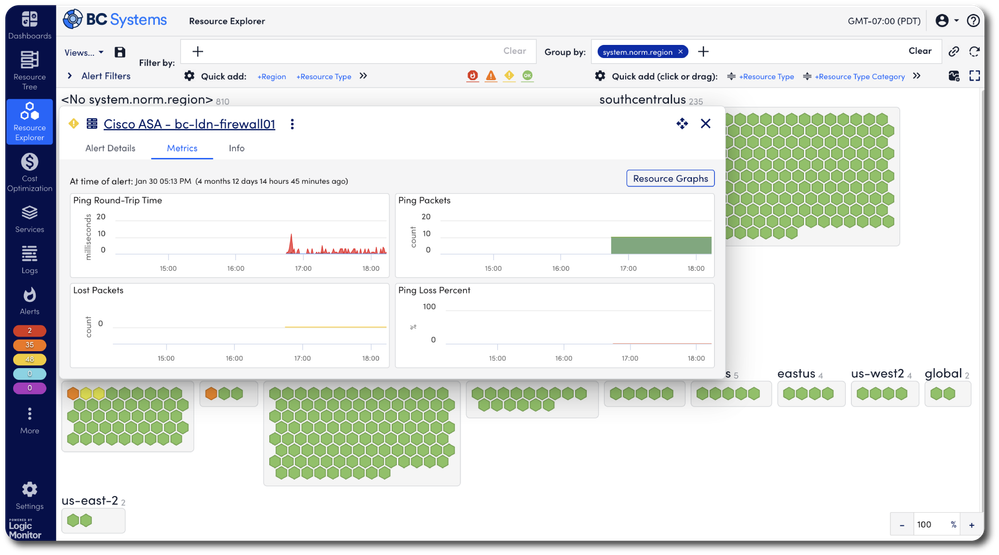Open the Services sidebar item
This screenshot has width=999, height=555.
coord(29,219)
